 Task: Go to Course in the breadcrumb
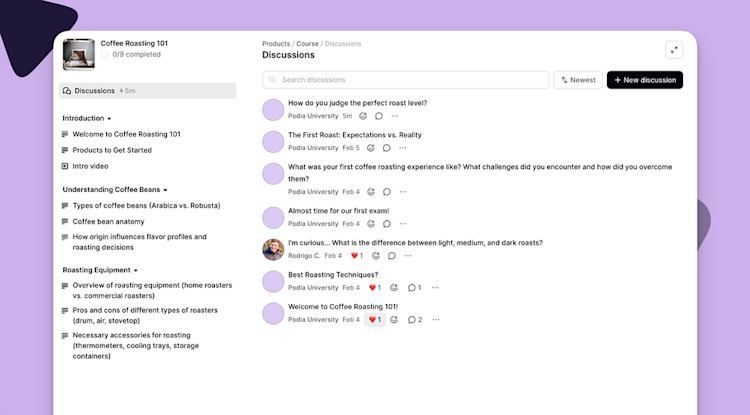(307, 44)
